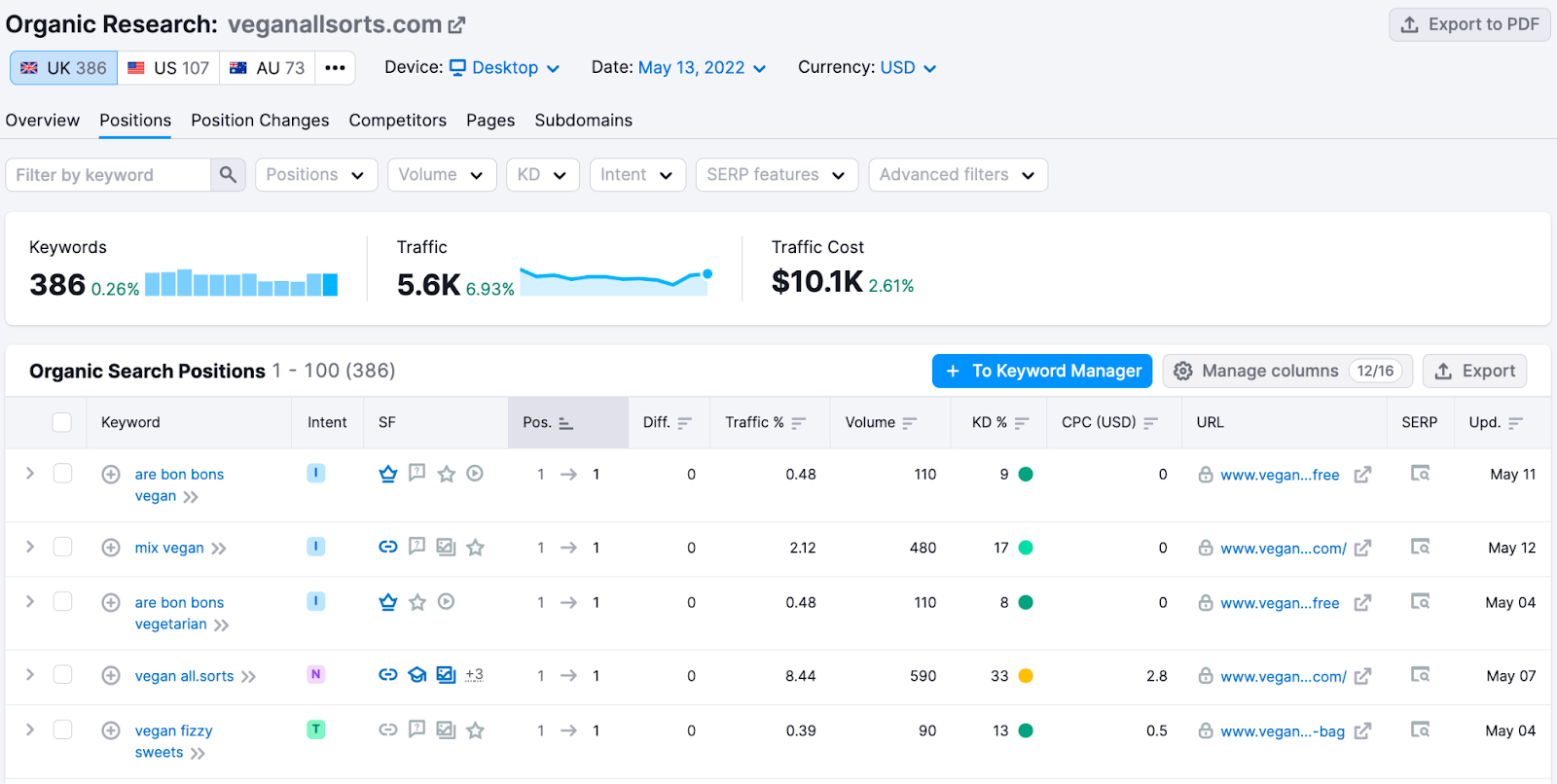
Task: Click plus icon beside vegan fizzy sweets keyword
Action: point(111,731)
